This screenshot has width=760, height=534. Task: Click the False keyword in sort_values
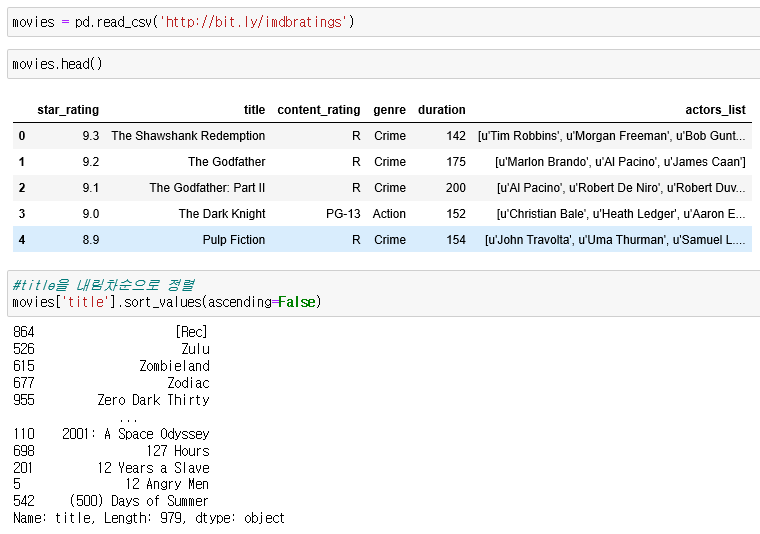pos(297,302)
